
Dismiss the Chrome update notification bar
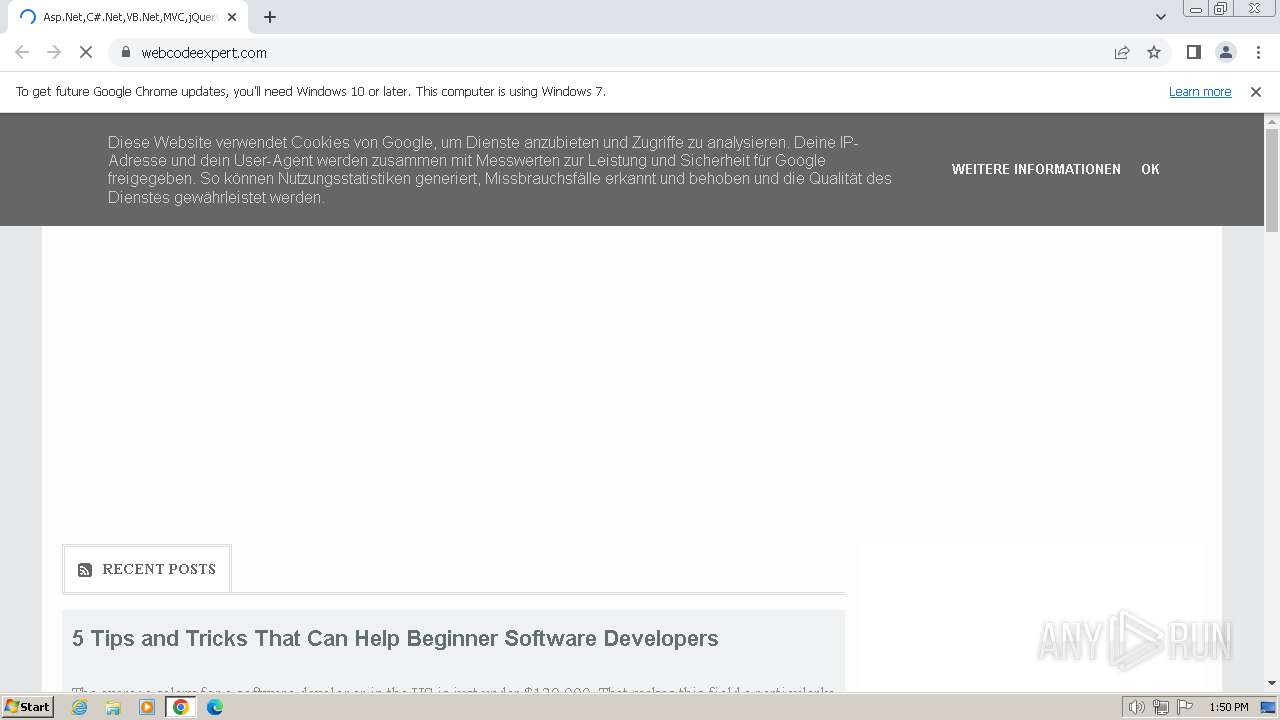coord(1256,92)
